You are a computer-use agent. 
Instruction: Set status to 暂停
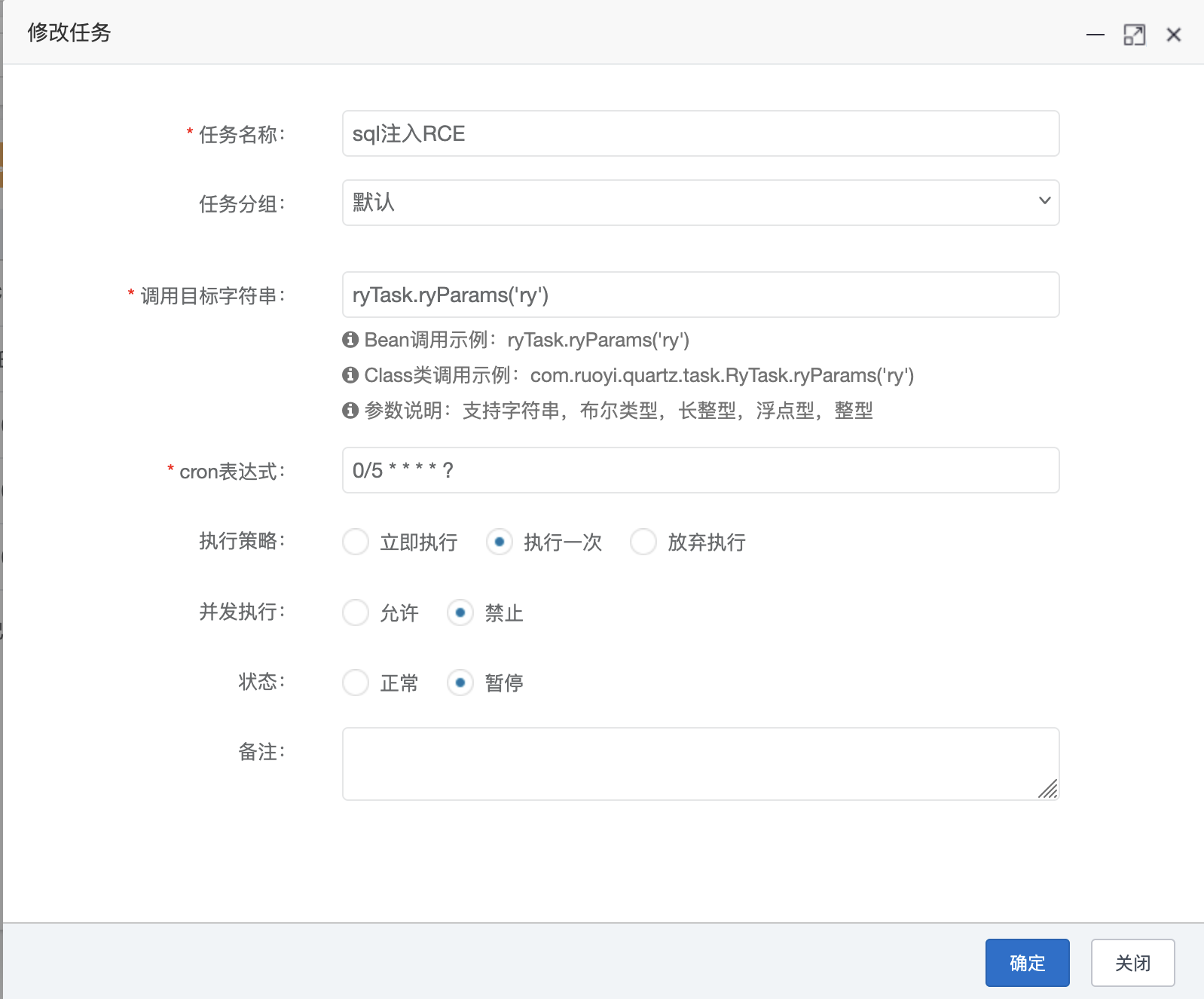pyautogui.click(x=460, y=683)
